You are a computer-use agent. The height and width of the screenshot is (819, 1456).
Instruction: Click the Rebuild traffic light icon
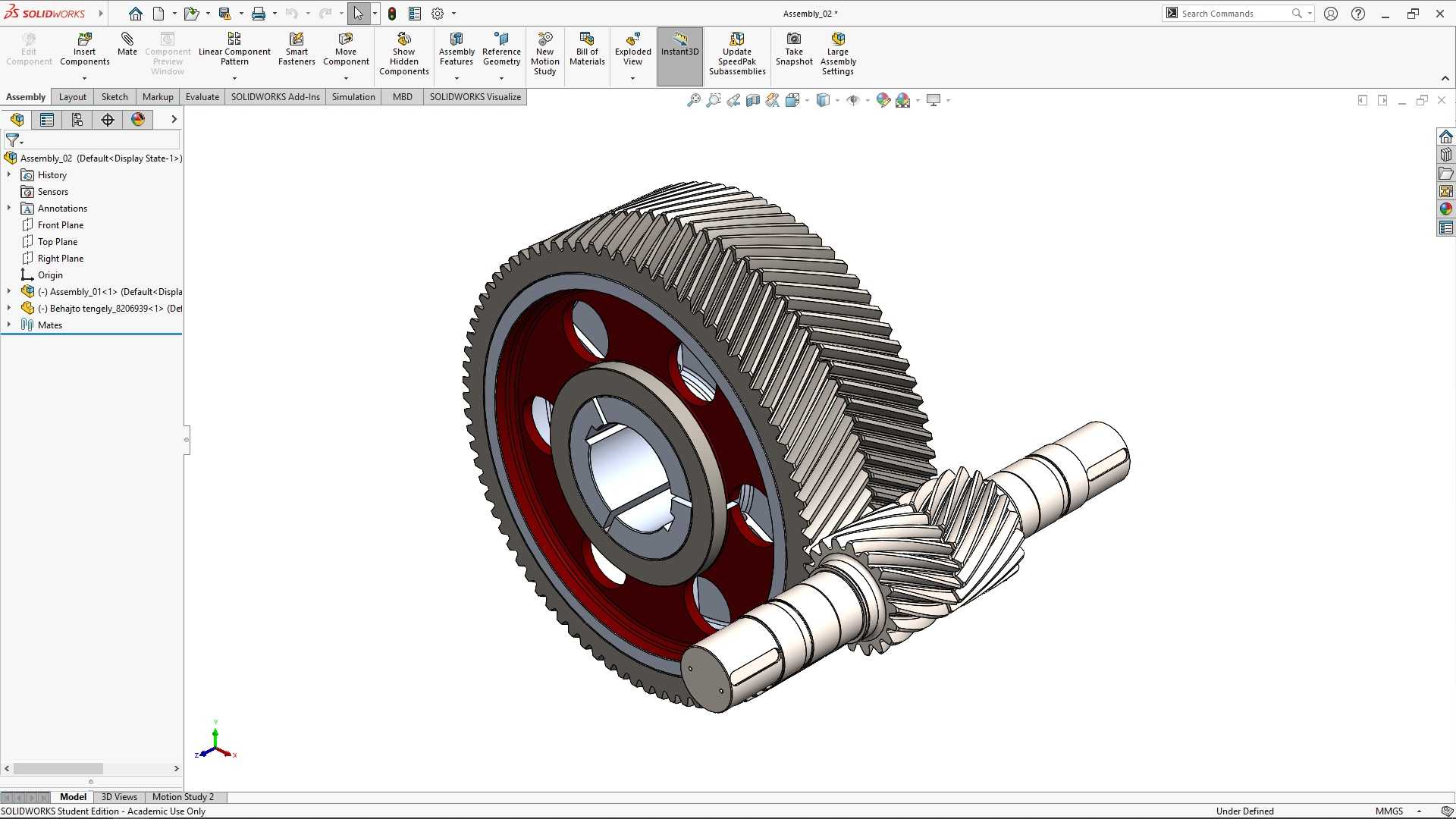click(x=392, y=14)
